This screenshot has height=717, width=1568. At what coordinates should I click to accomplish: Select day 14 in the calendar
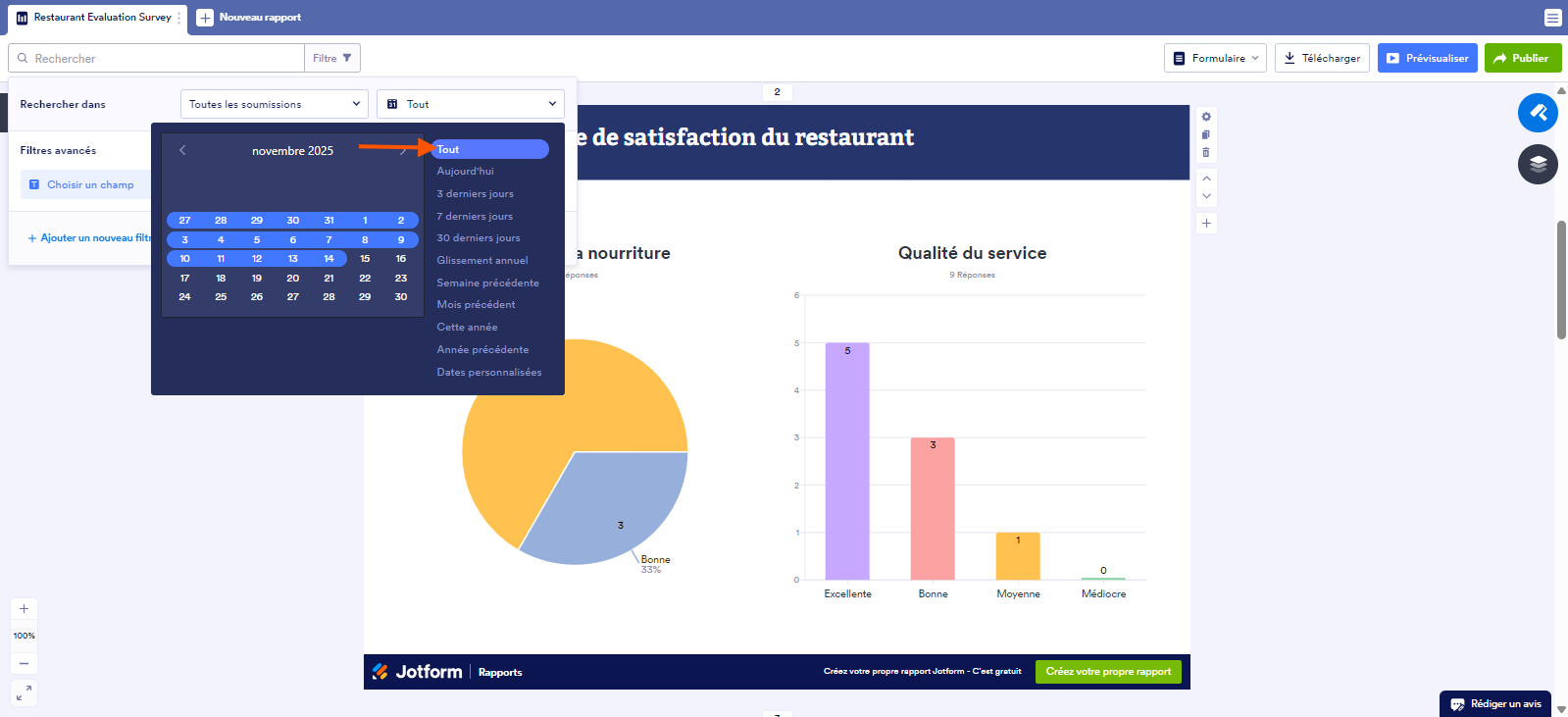(329, 259)
